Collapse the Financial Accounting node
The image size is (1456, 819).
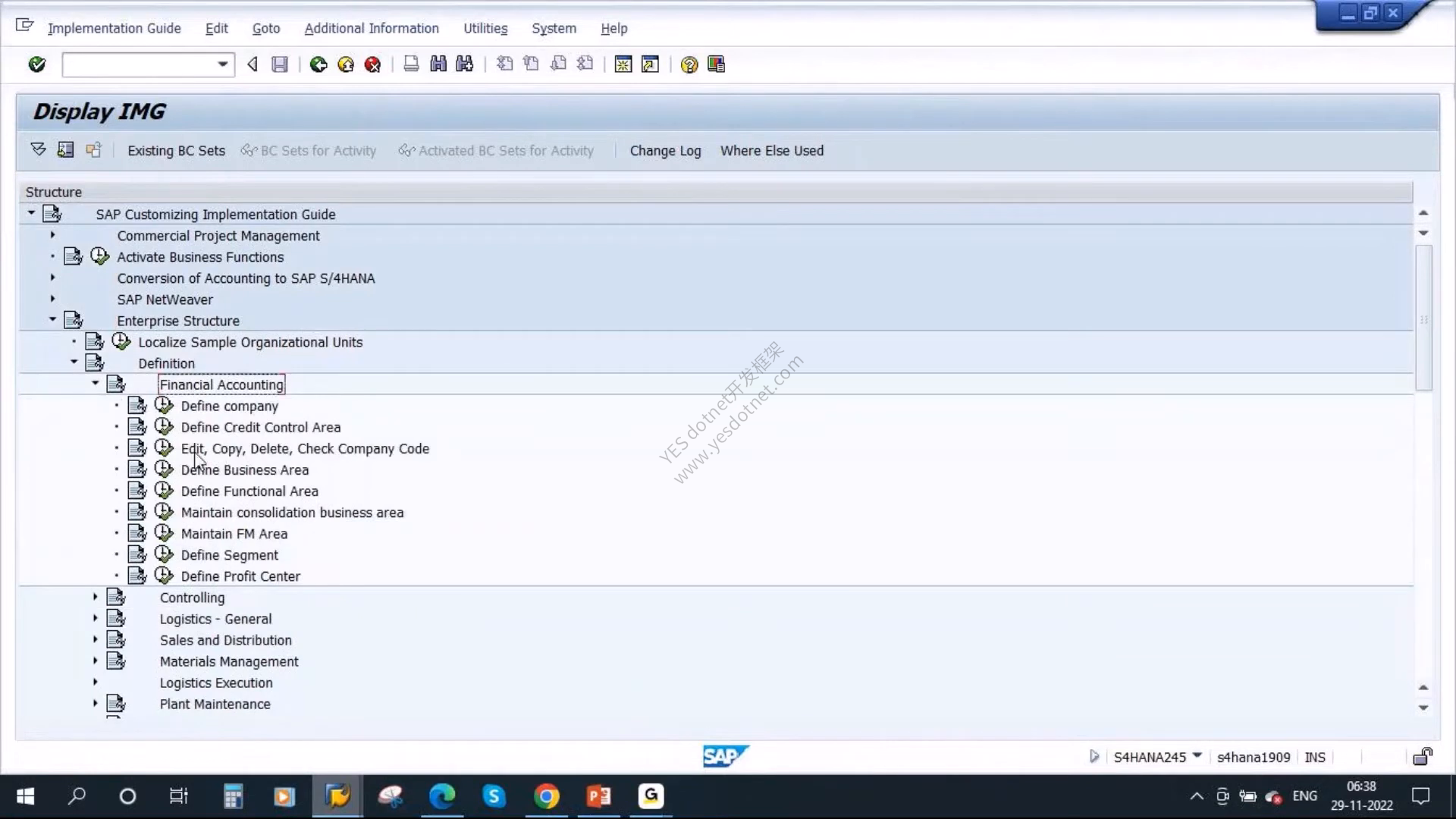click(x=95, y=383)
